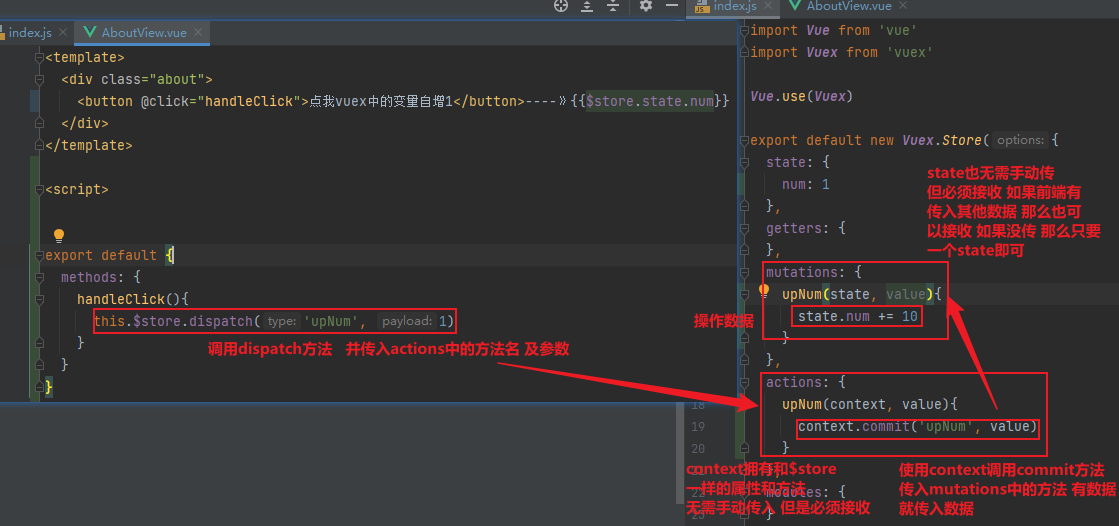Fold the mutations: block
Viewport: 1119px width, 526px height.
click(x=744, y=273)
